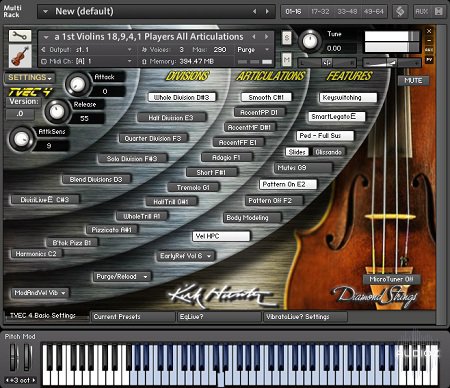Toggle the Keyswitching feature

[x=348, y=98]
